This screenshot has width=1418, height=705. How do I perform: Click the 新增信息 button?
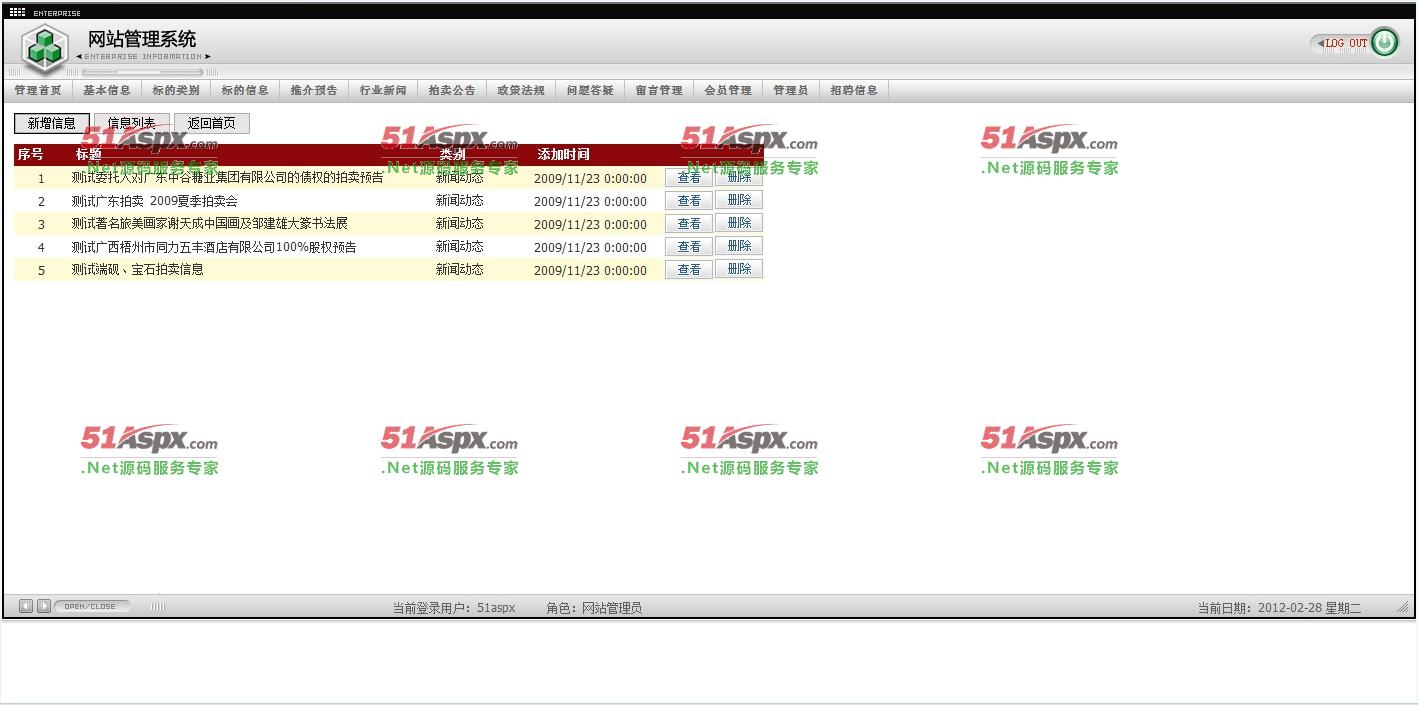coord(52,123)
